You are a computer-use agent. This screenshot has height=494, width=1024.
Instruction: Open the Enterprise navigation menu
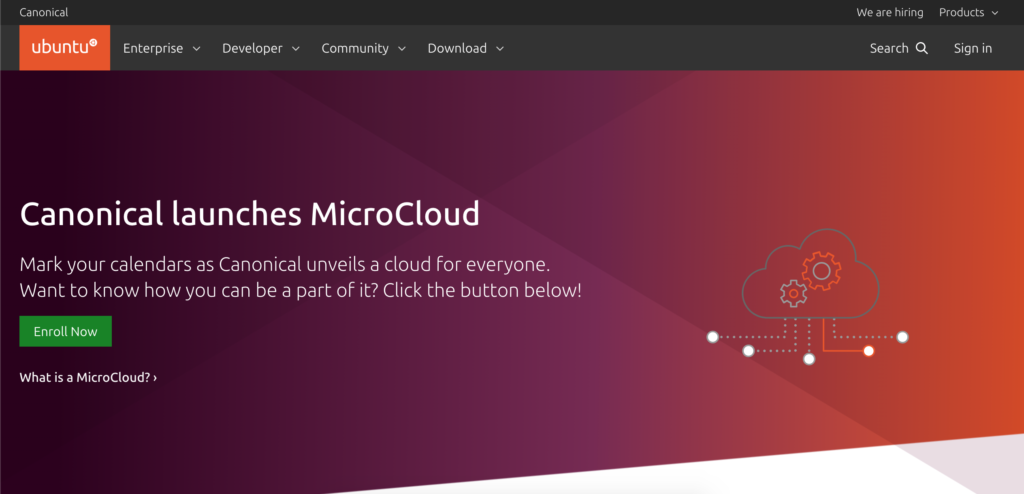point(161,48)
